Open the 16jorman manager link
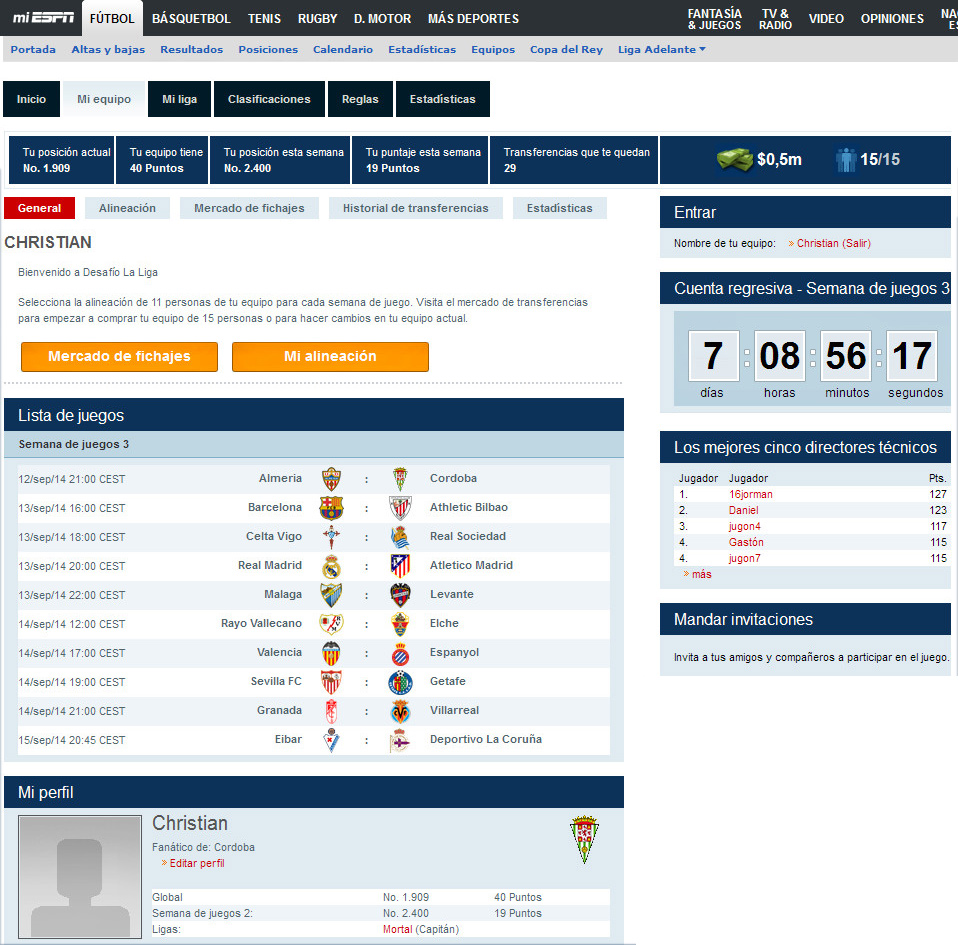958x945 pixels. click(750, 494)
